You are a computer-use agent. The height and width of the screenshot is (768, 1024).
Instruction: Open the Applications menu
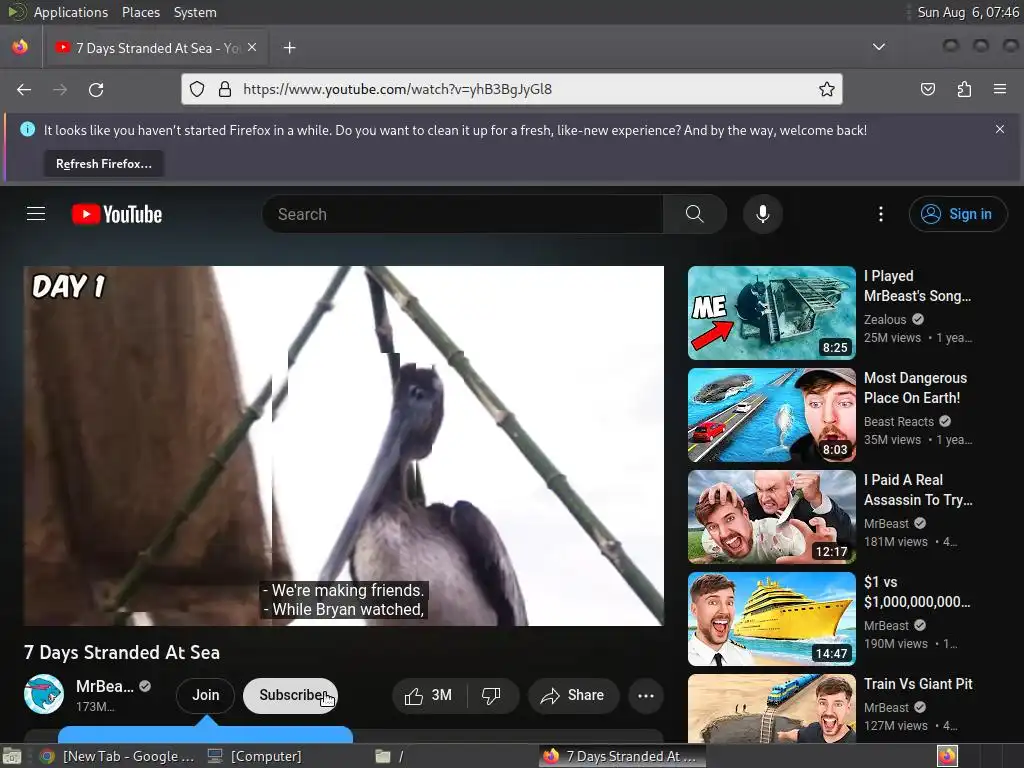71,12
